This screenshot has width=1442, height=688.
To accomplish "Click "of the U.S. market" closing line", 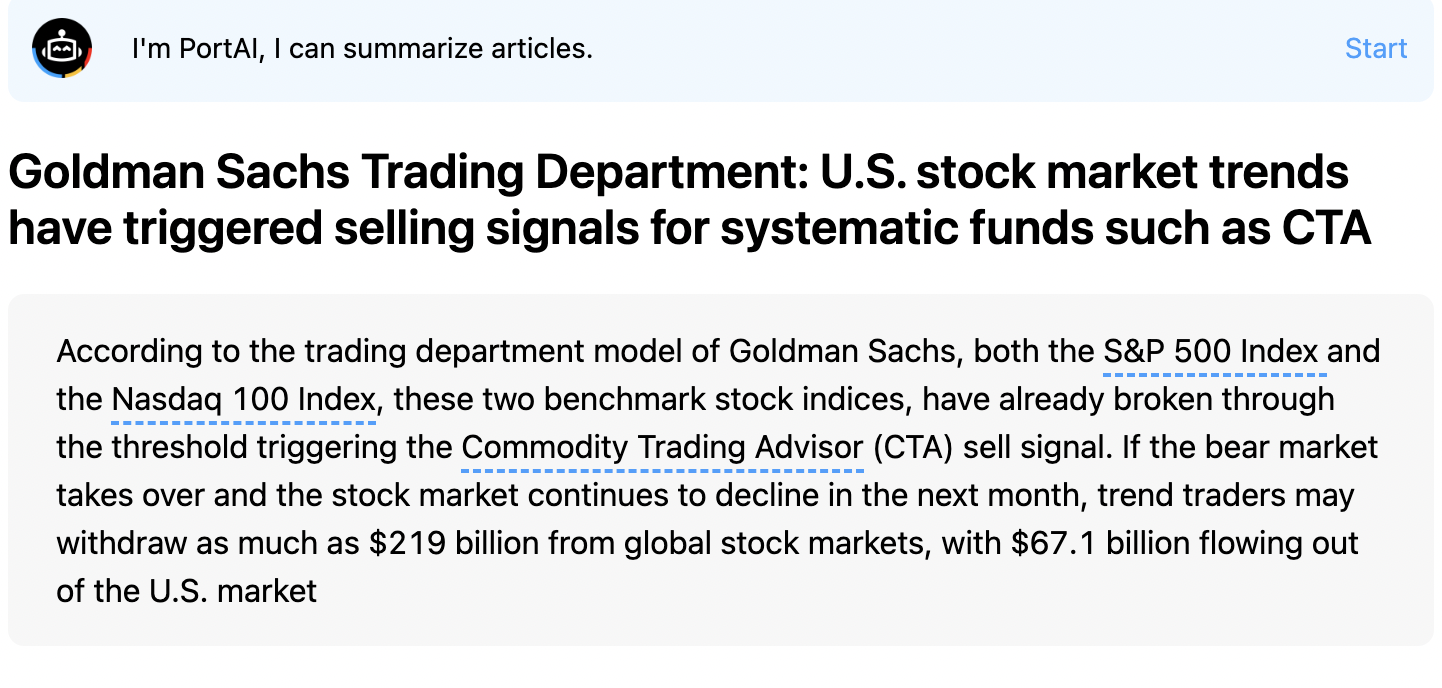I will pyautogui.click(x=186, y=591).
